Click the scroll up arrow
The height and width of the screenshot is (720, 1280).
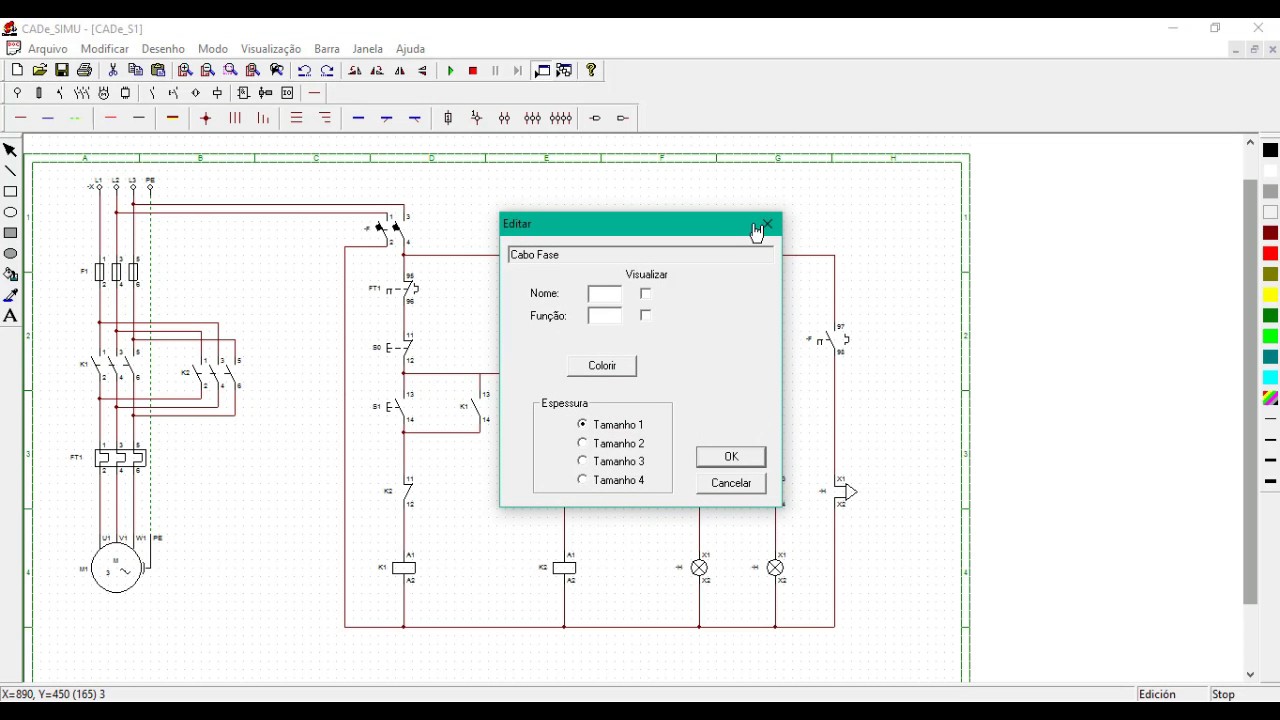(1250, 143)
